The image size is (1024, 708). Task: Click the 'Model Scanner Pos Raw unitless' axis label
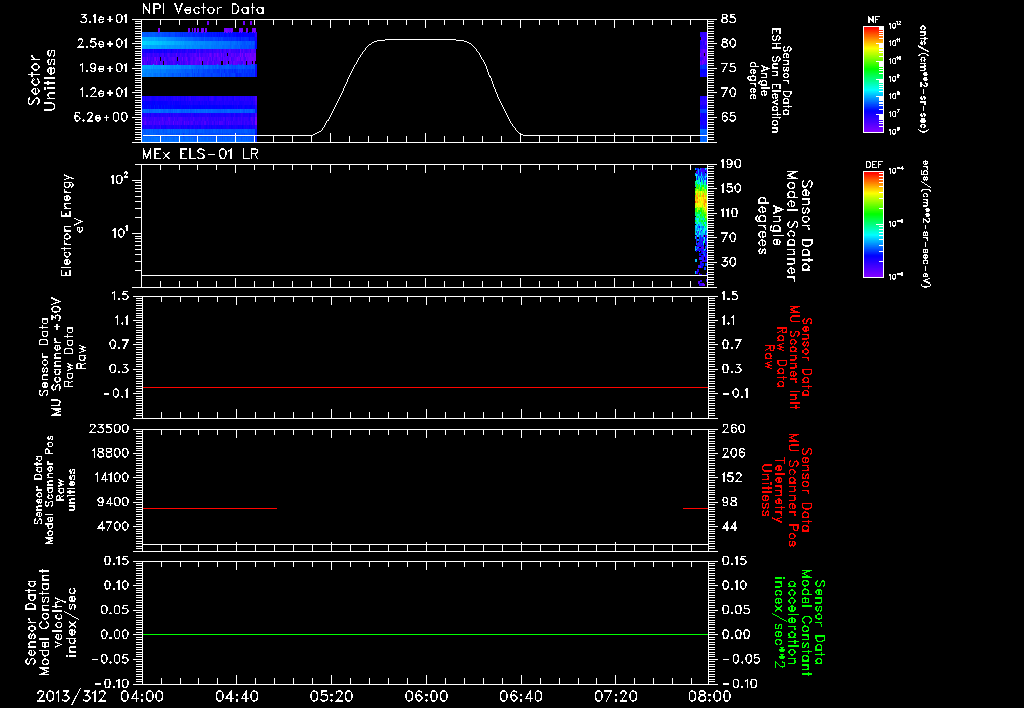(54, 490)
